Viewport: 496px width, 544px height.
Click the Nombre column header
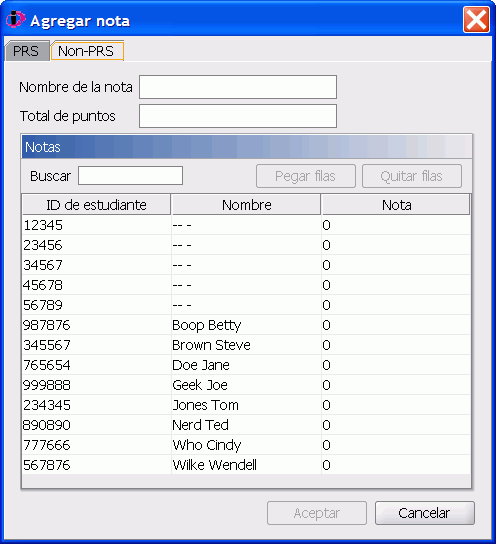pyautogui.click(x=246, y=205)
